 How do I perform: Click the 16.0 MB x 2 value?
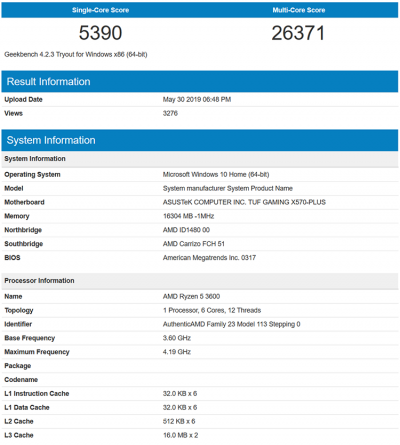coord(180,435)
